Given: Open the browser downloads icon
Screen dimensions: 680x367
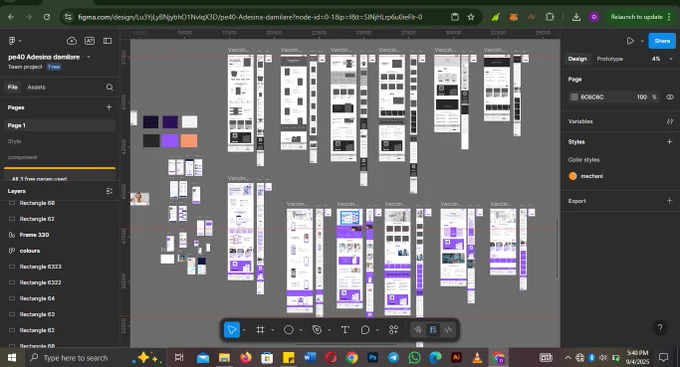Looking at the screenshot, I should point(576,17).
